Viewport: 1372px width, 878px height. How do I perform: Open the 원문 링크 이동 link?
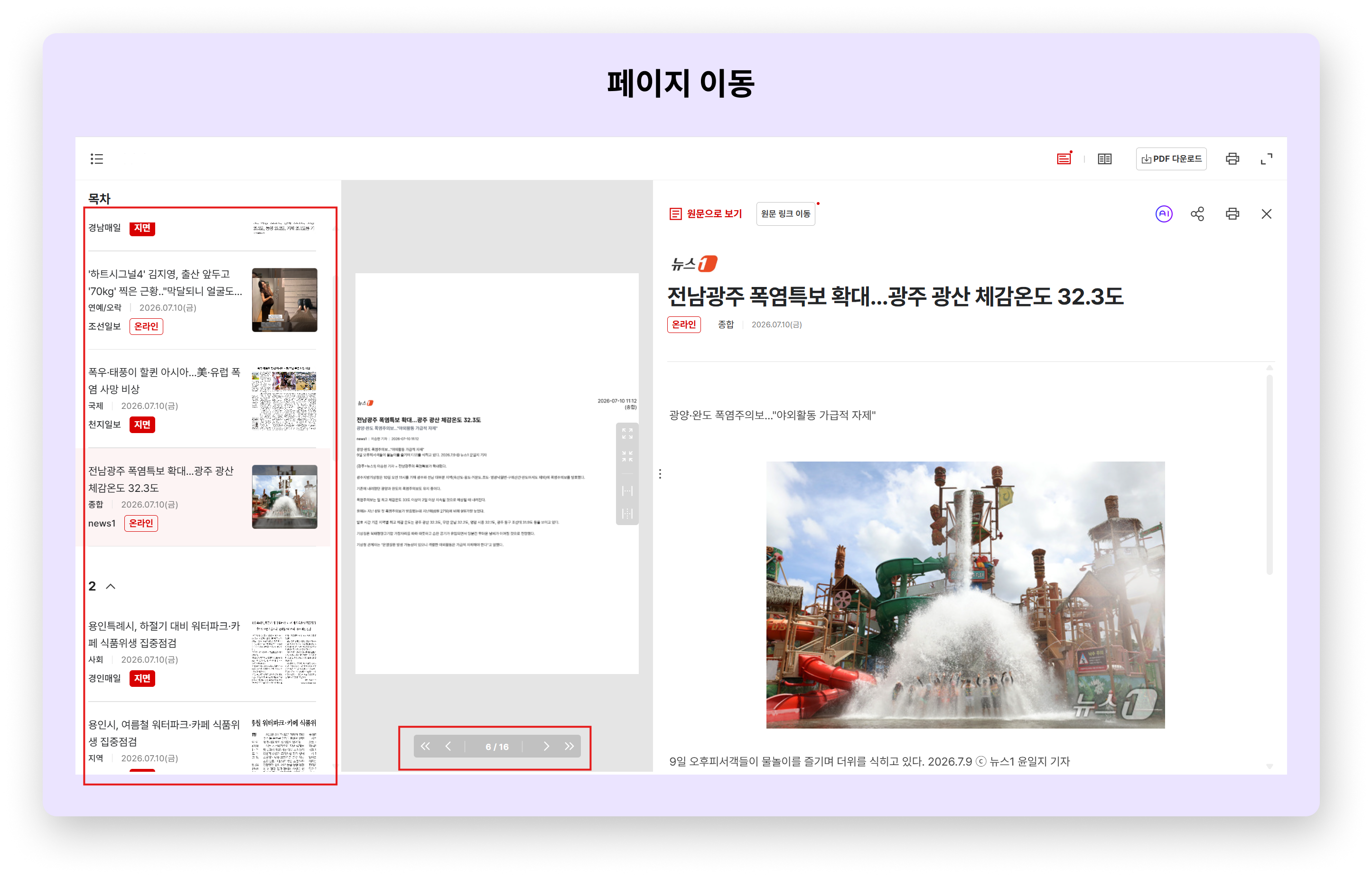pos(785,214)
